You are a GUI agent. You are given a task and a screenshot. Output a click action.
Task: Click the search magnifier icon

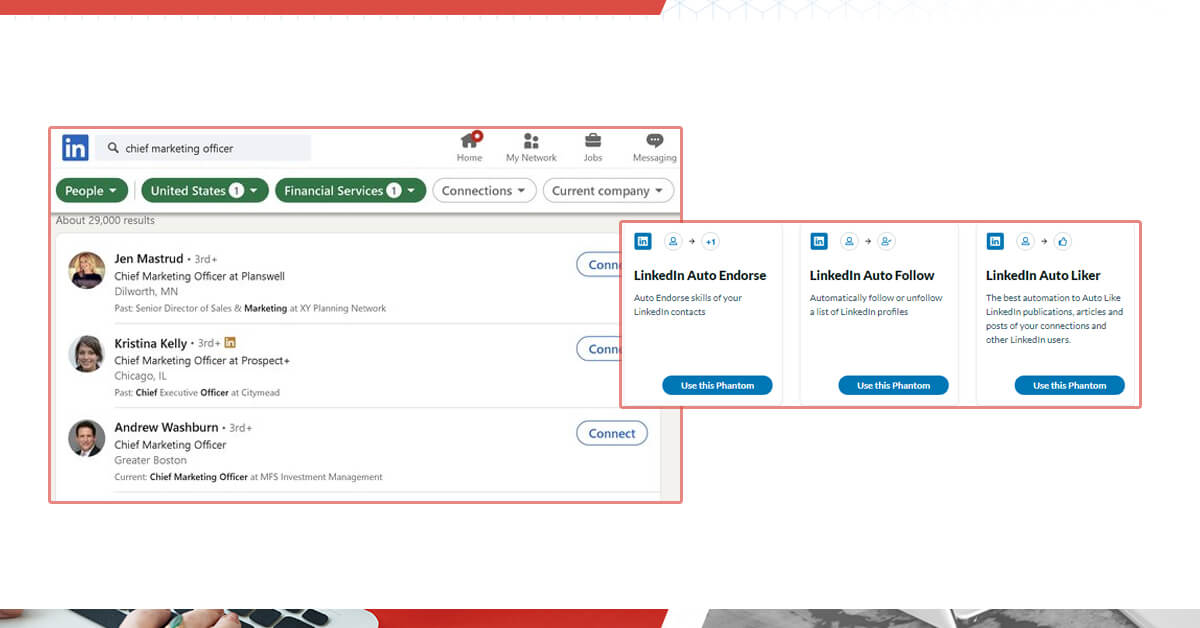tap(113, 148)
